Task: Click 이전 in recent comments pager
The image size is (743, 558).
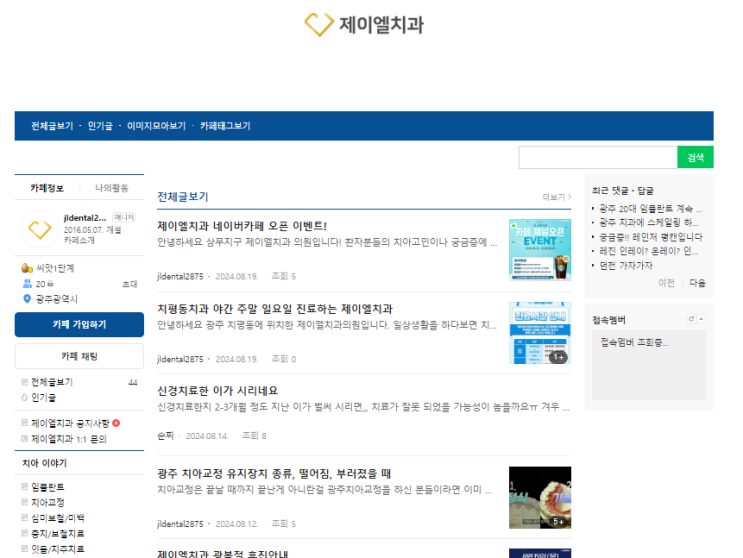Action: pyautogui.click(x=666, y=283)
